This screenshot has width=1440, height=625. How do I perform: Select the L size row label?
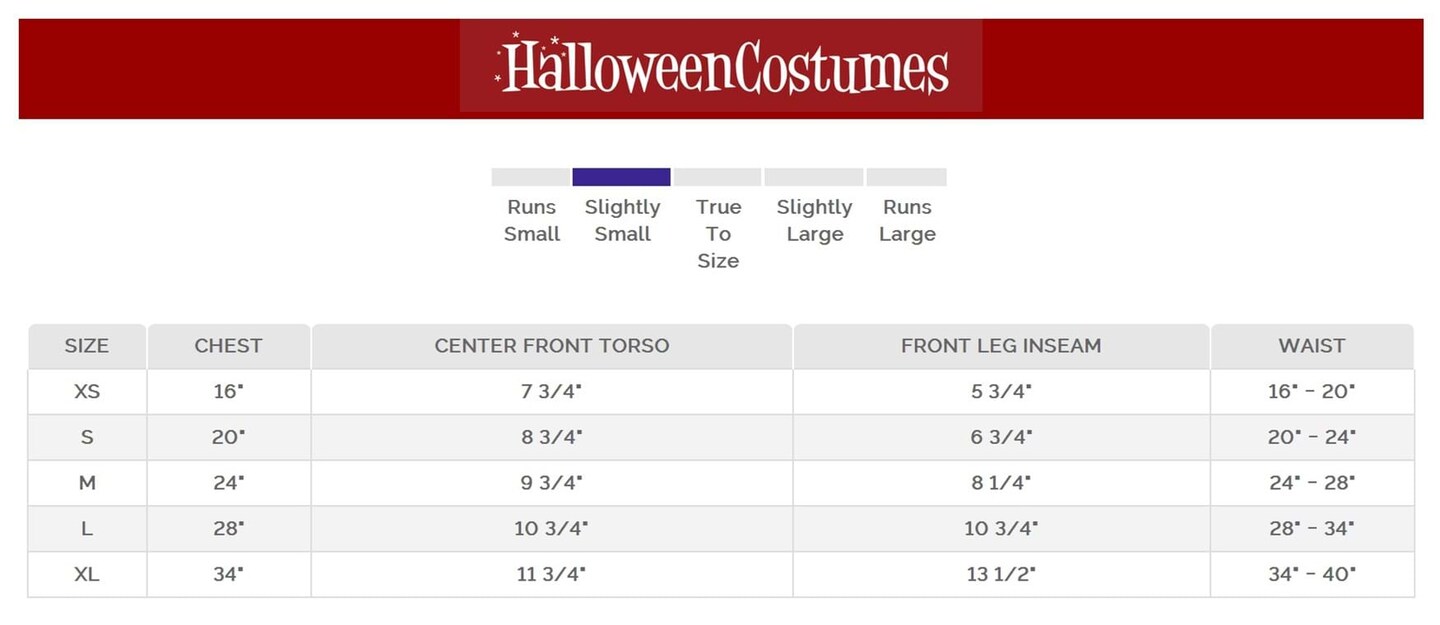click(87, 529)
